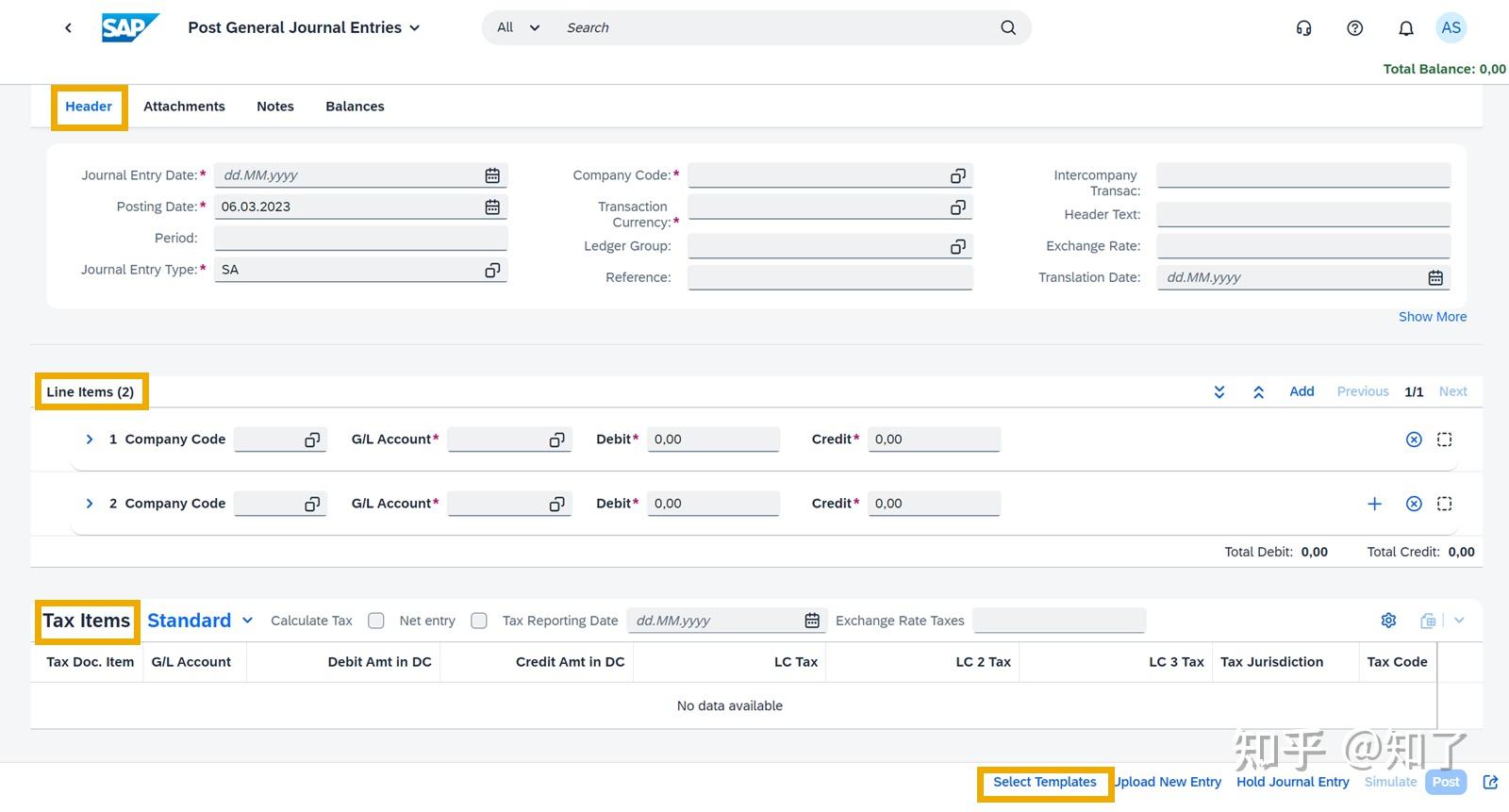Open the All search scope dropdown
Viewport: 1509px width, 812px height.
518,28
